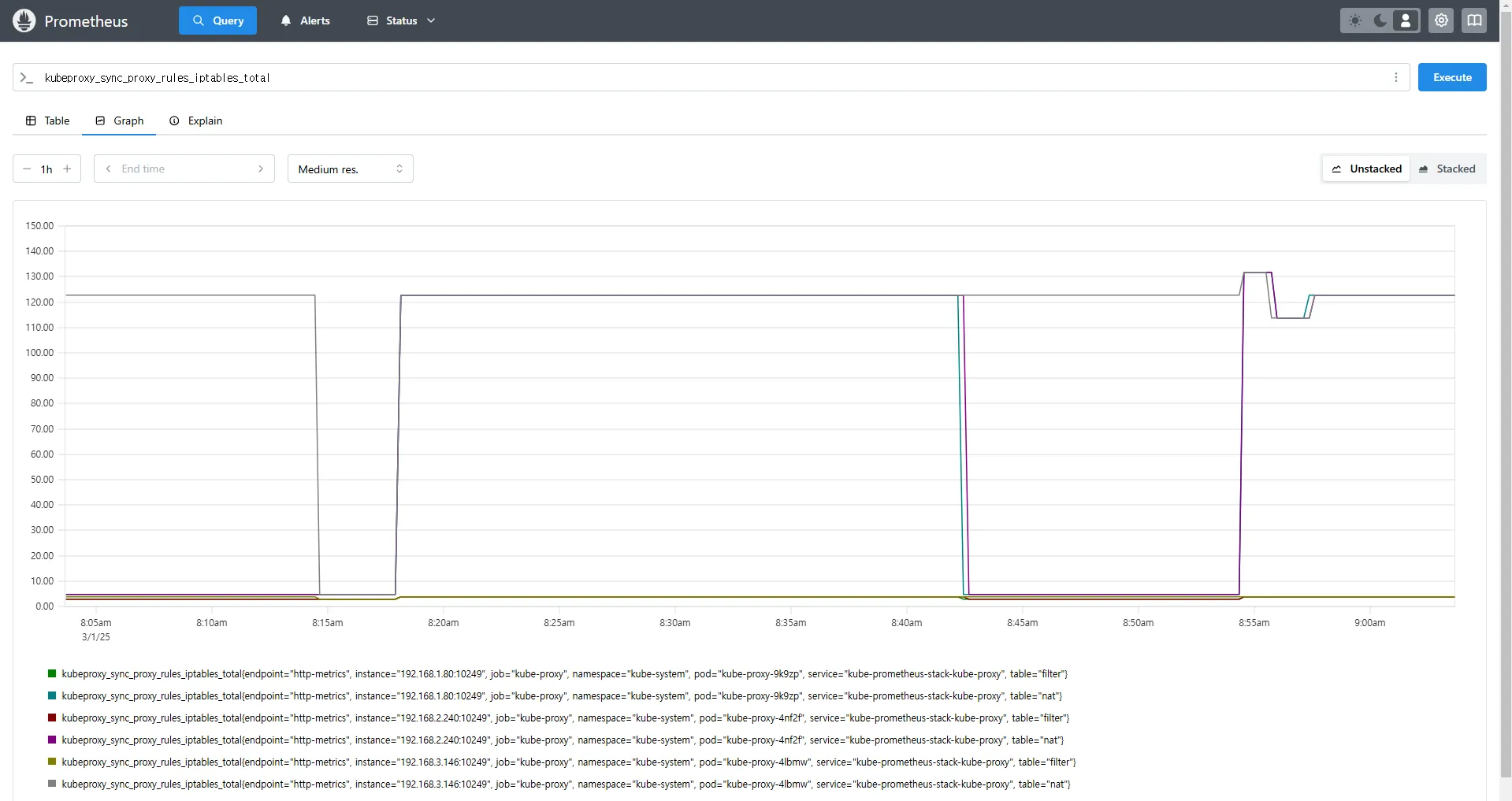Open the query options three-dot menu
The height and width of the screenshot is (801, 1512).
point(1396,77)
